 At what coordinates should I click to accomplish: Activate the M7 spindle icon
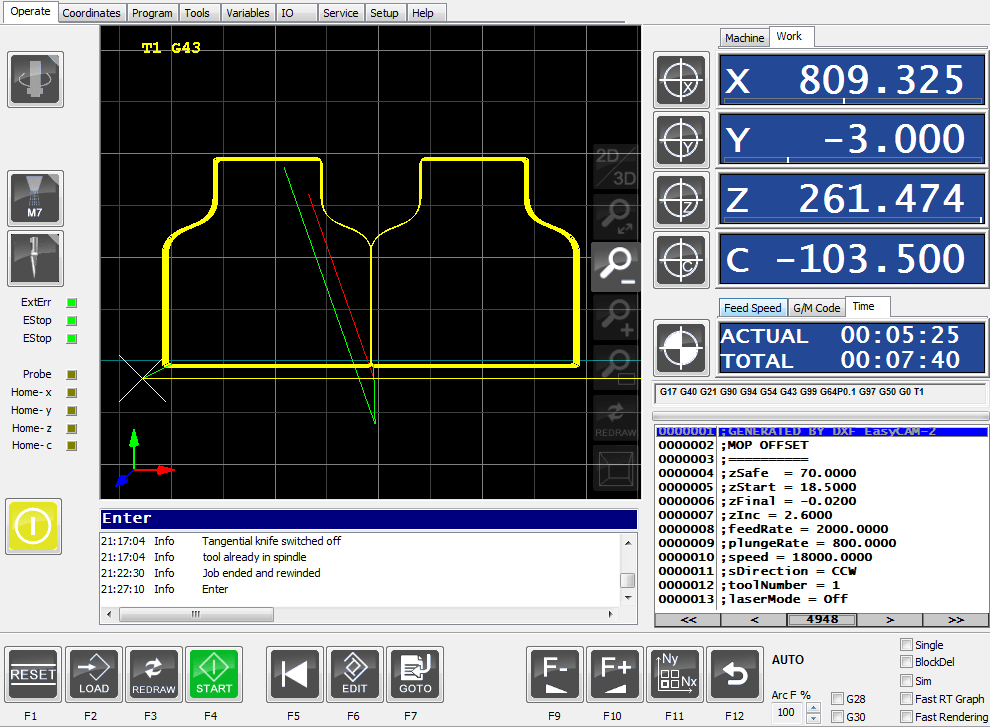[x=35, y=198]
